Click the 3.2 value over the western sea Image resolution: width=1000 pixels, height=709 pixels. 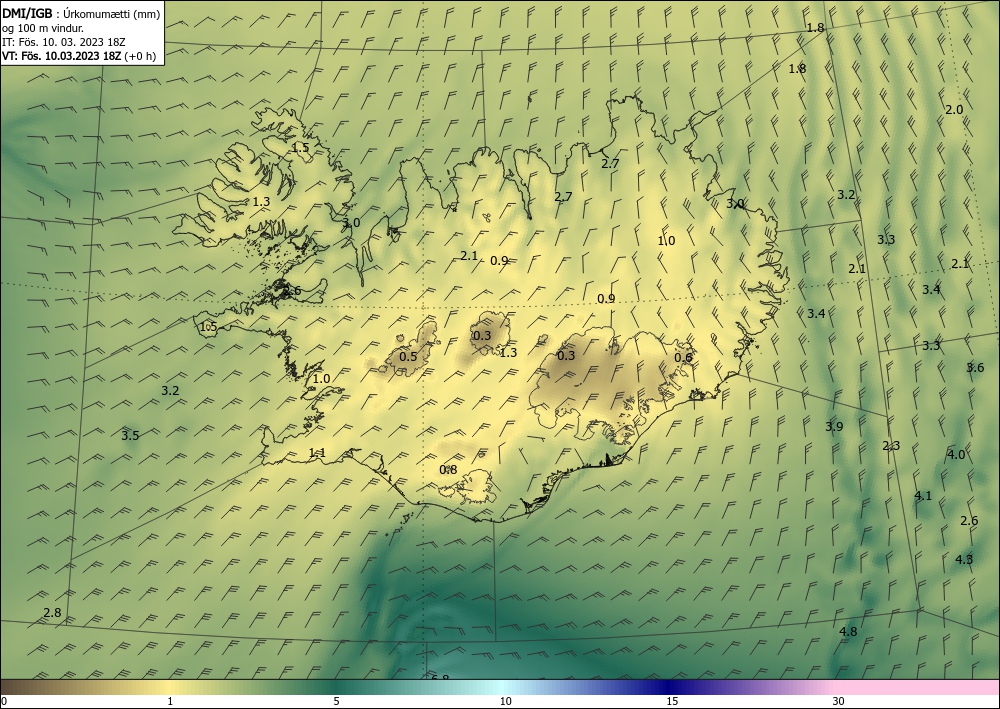point(170,391)
